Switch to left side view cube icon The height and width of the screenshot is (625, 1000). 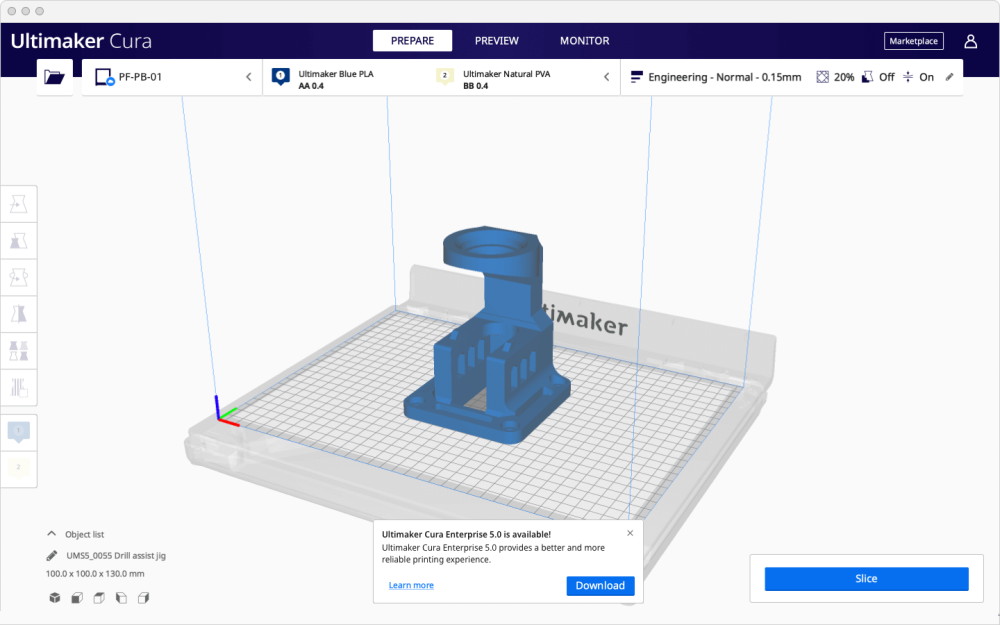point(121,598)
